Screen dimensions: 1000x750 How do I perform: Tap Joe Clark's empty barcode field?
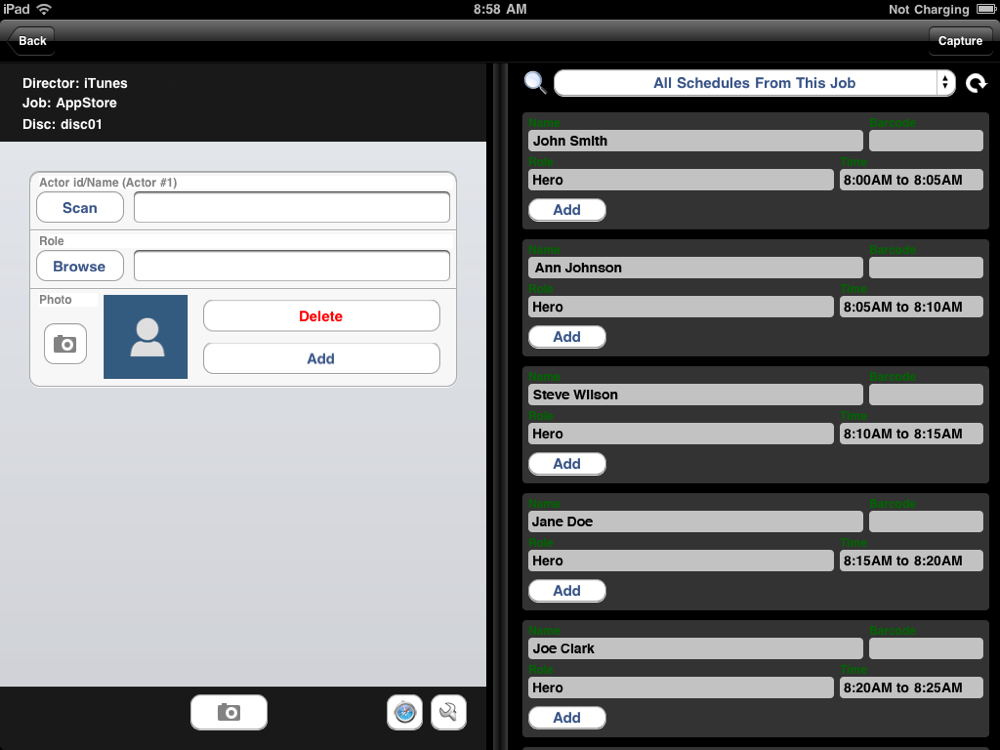coord(925,649)
